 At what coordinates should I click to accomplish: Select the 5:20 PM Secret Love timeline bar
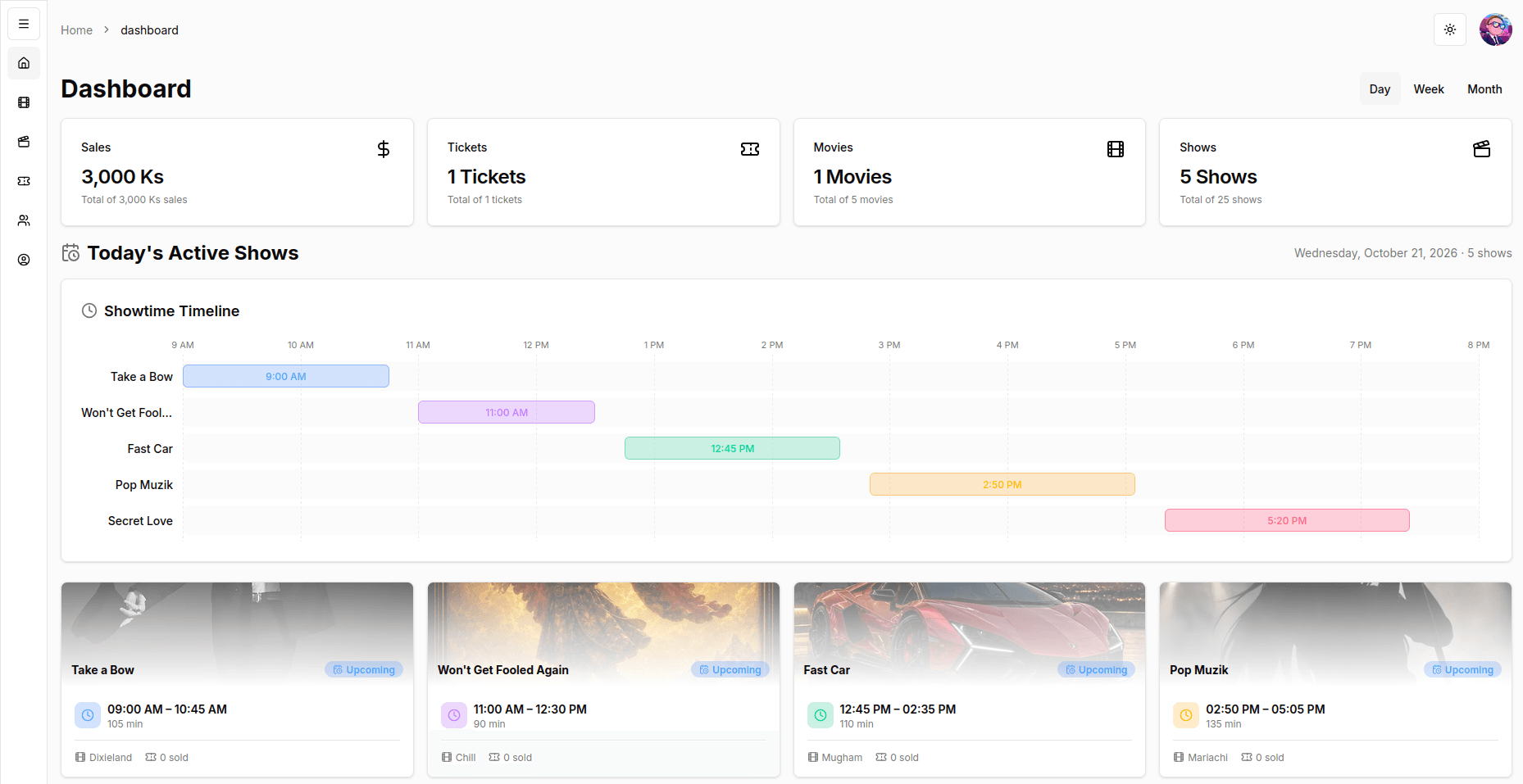coord(1287,520)
